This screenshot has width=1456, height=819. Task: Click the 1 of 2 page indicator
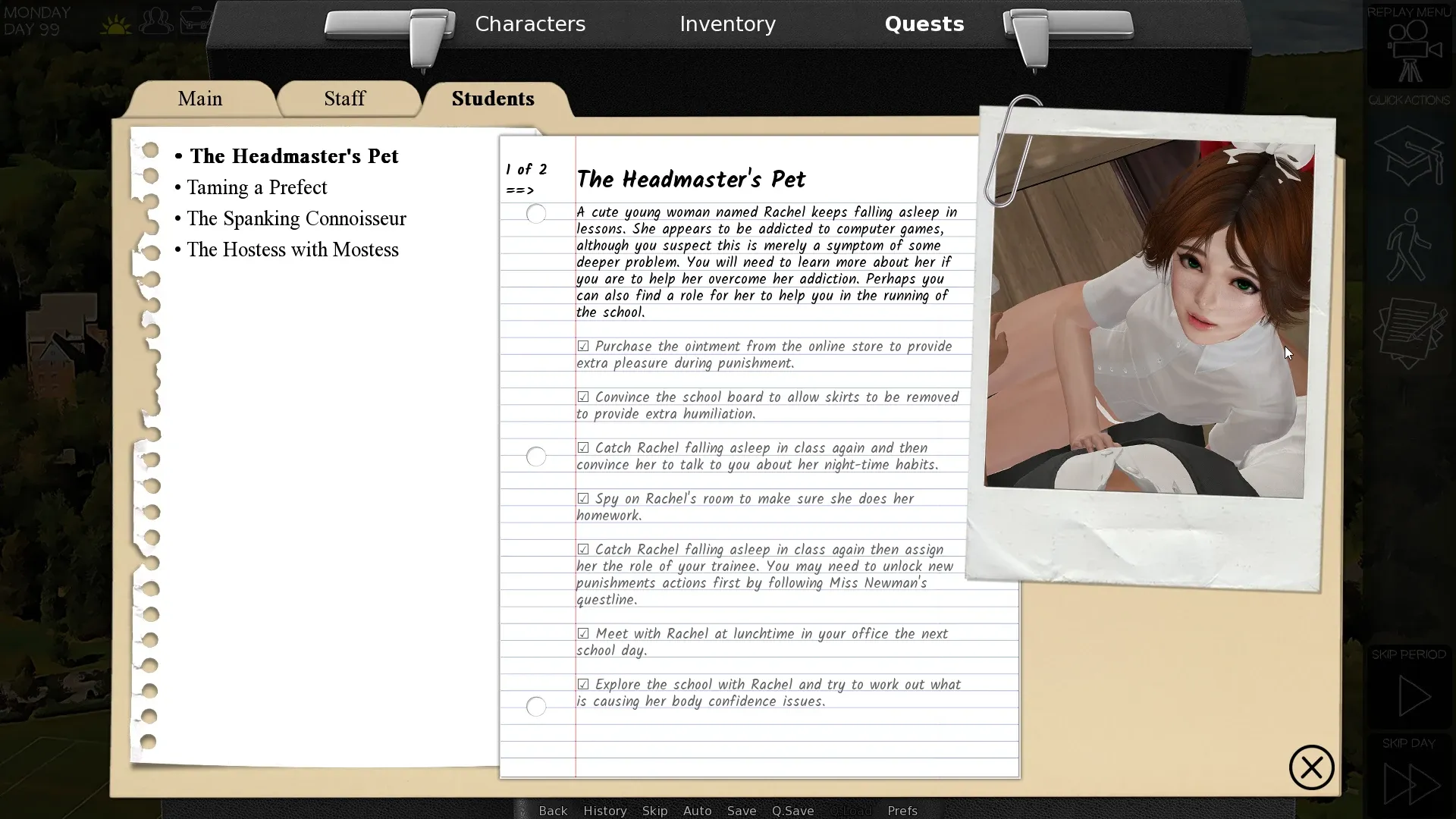(x=526, y=169)
